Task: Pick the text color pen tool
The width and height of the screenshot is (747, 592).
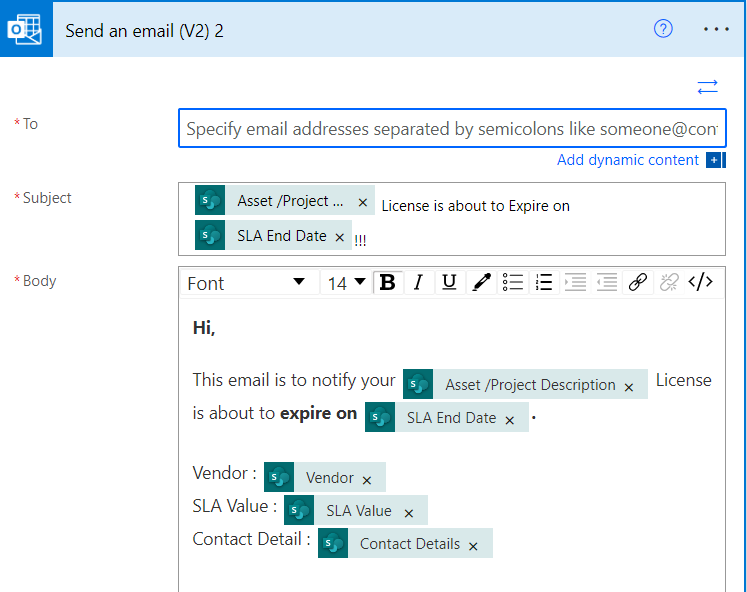Action: 481,283
